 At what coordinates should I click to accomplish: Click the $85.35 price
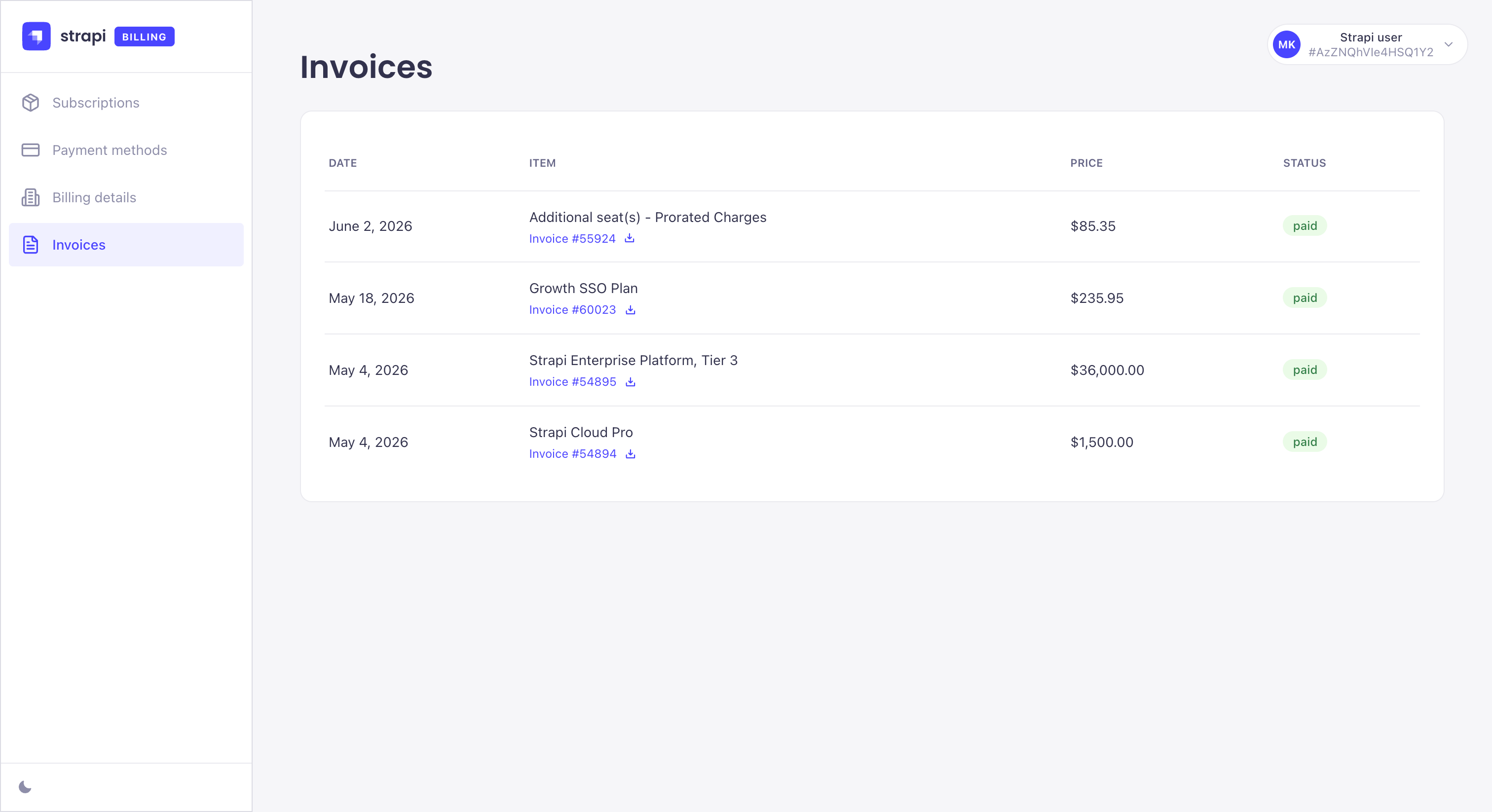coord(1092,226)
